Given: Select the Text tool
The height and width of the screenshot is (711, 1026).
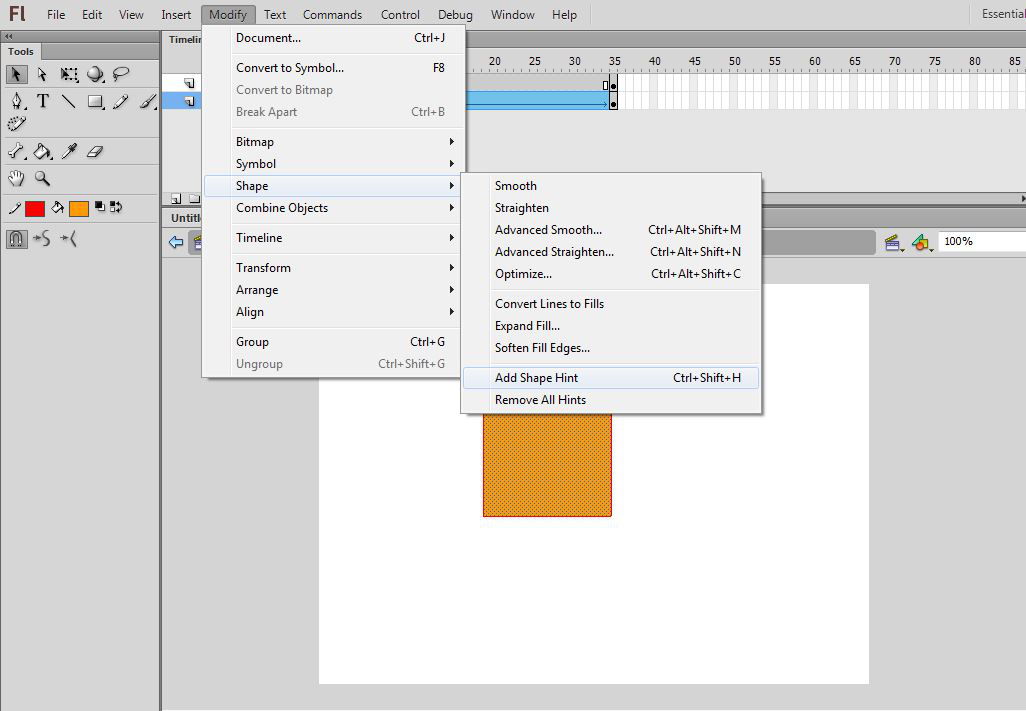Looking at the screenshot, I should [x=43, y=101].
